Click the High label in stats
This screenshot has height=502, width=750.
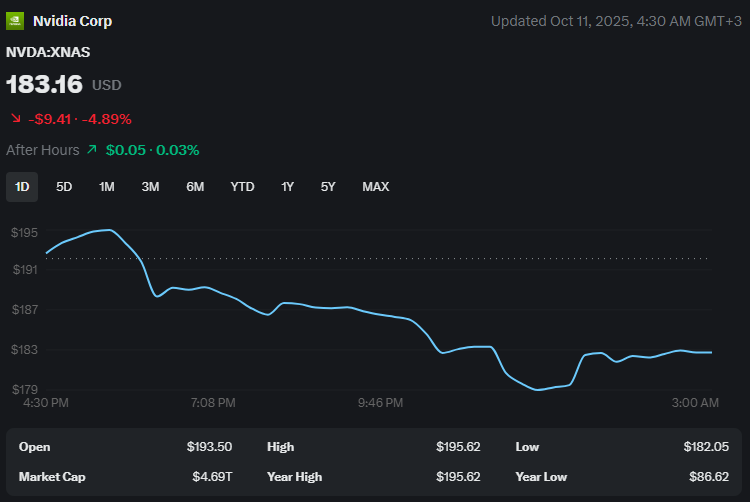[280, 447]
